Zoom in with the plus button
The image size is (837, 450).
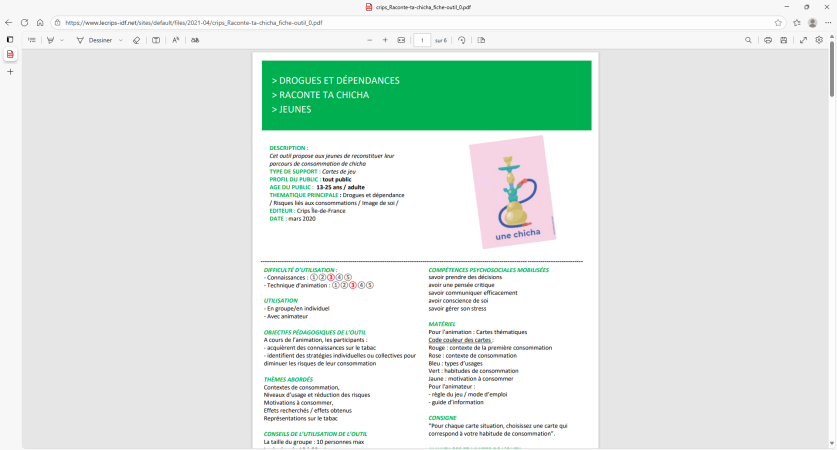pyautogui.click(x=385, y=40)
